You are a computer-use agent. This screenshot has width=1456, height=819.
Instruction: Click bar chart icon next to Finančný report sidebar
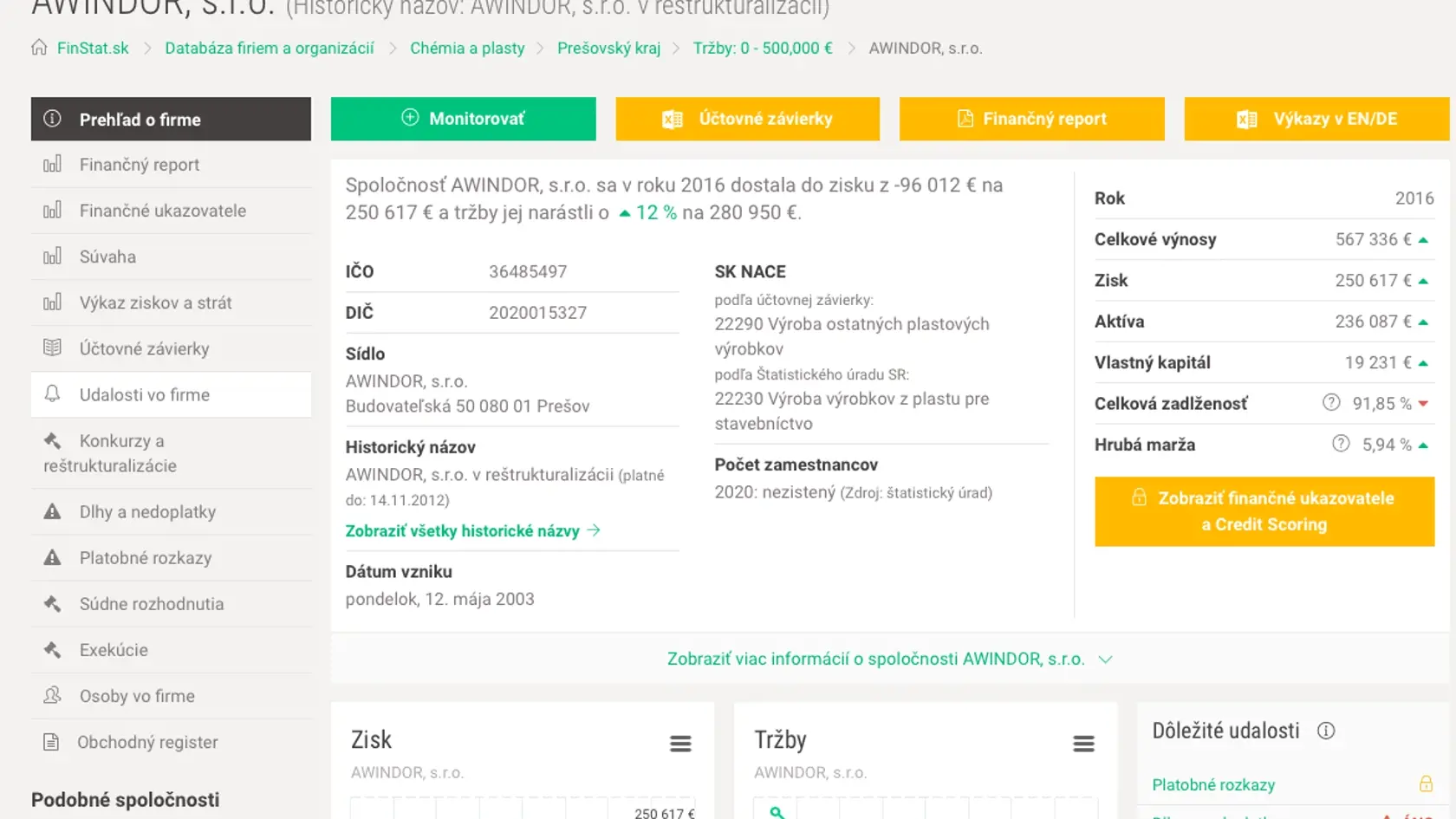pyautogui.click(x=52, y=164)
